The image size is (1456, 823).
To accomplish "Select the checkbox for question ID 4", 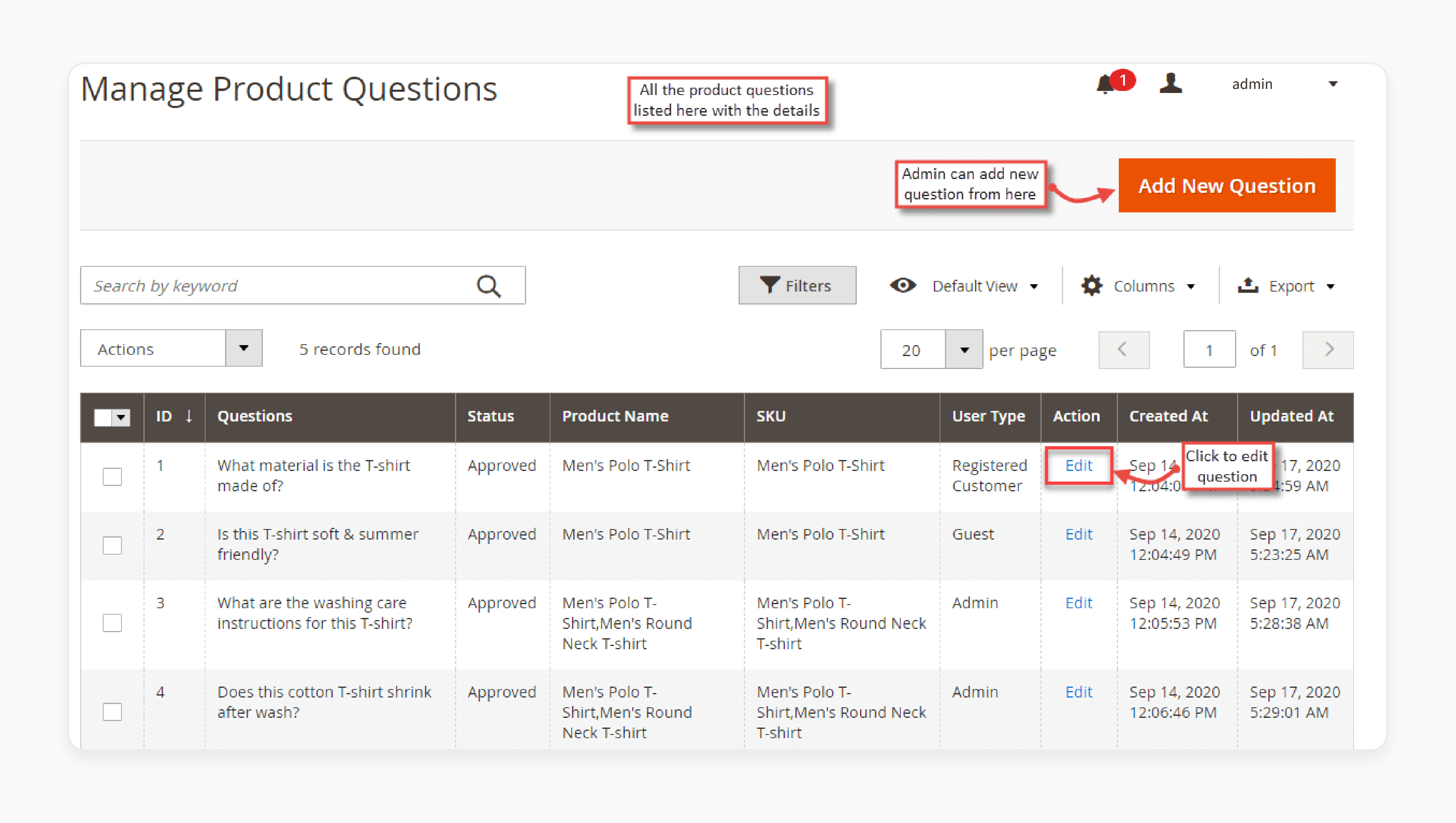I will (x=112, y=712).
